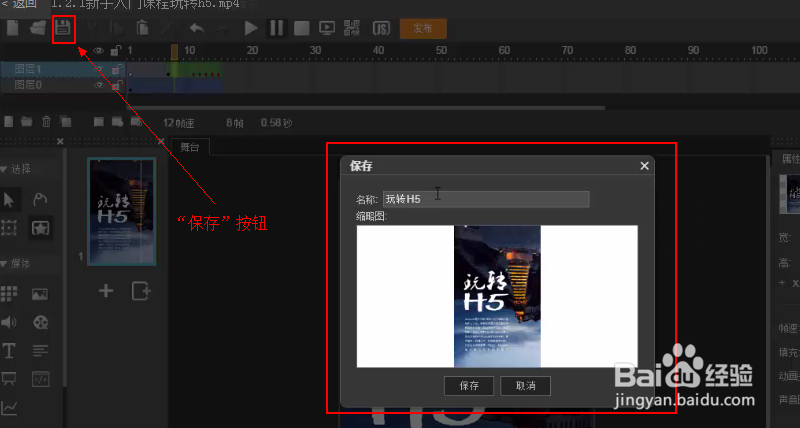The width and height of the screenshot is (800, 428).
Task: Click the layer folder icon below timeline
Action: pos(27,121)
